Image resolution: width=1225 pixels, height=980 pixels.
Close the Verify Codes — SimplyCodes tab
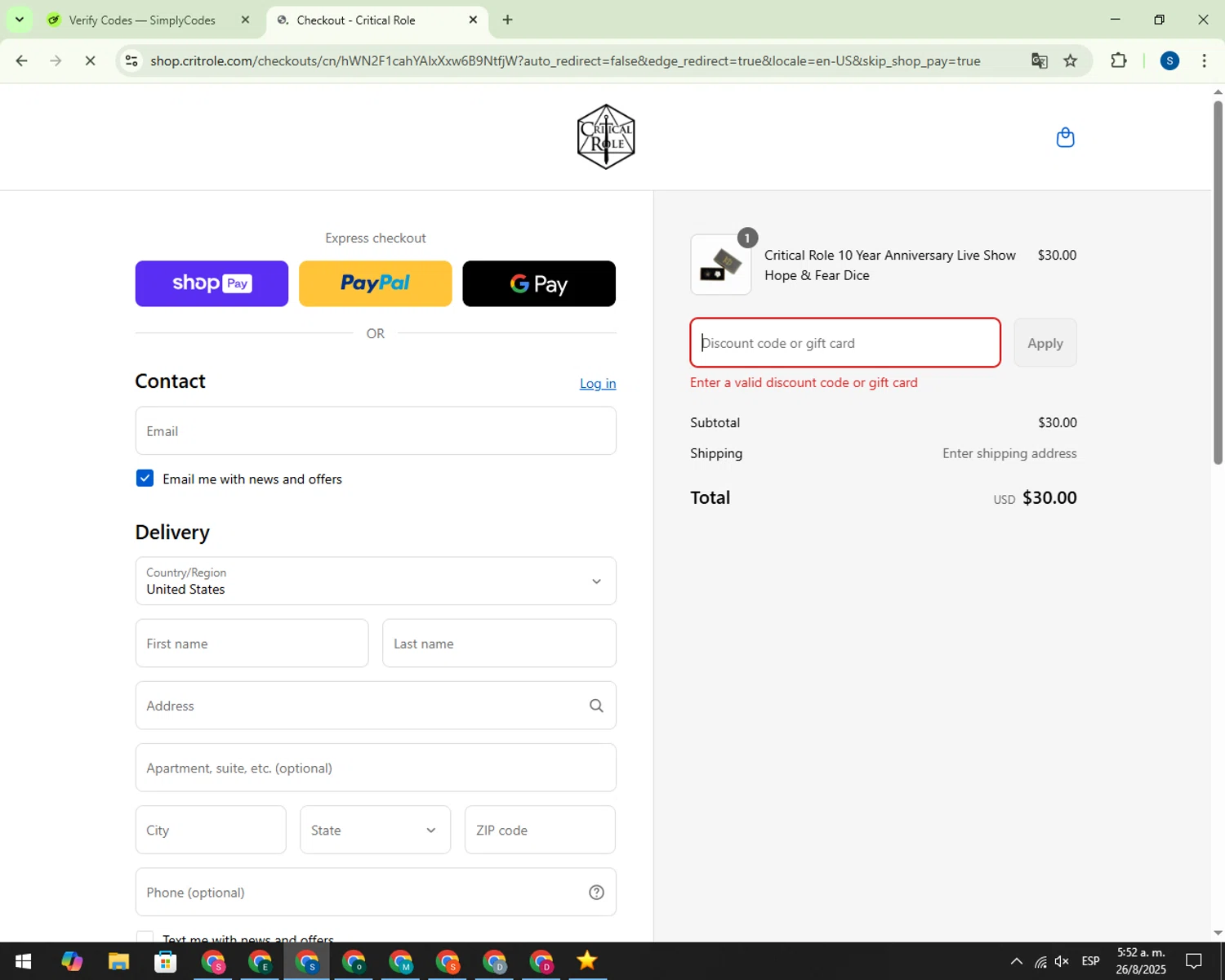coord(245,20)
